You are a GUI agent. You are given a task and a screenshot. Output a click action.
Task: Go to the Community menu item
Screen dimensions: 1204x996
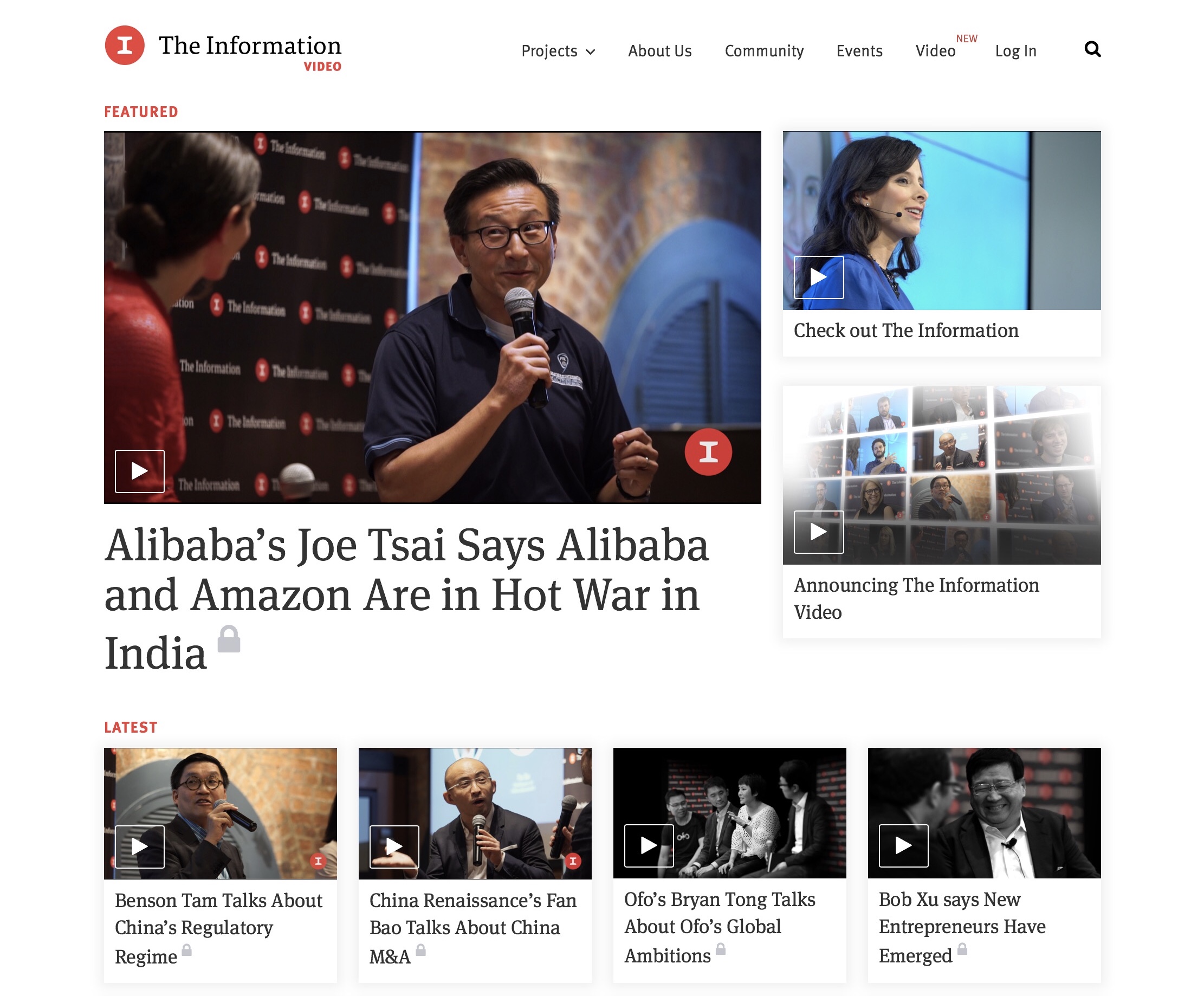click(763, 51)
